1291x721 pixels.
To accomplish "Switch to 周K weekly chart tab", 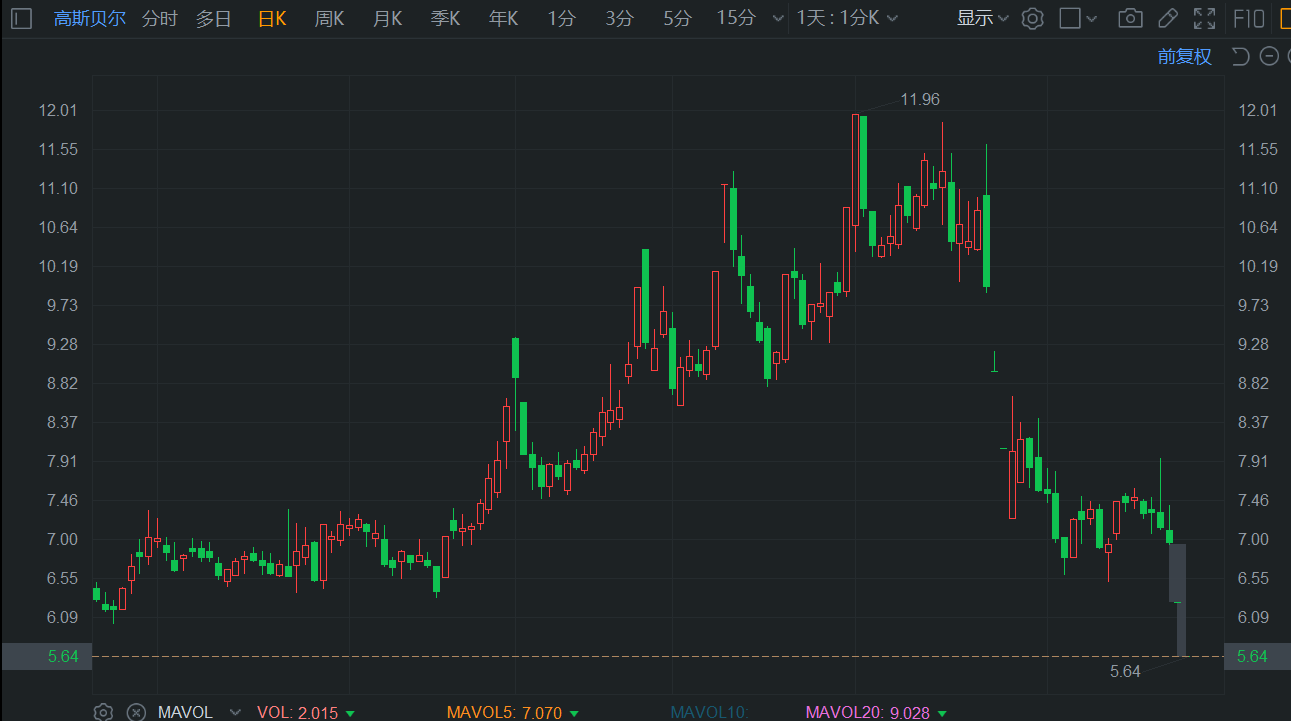I will tap(329, 18).
